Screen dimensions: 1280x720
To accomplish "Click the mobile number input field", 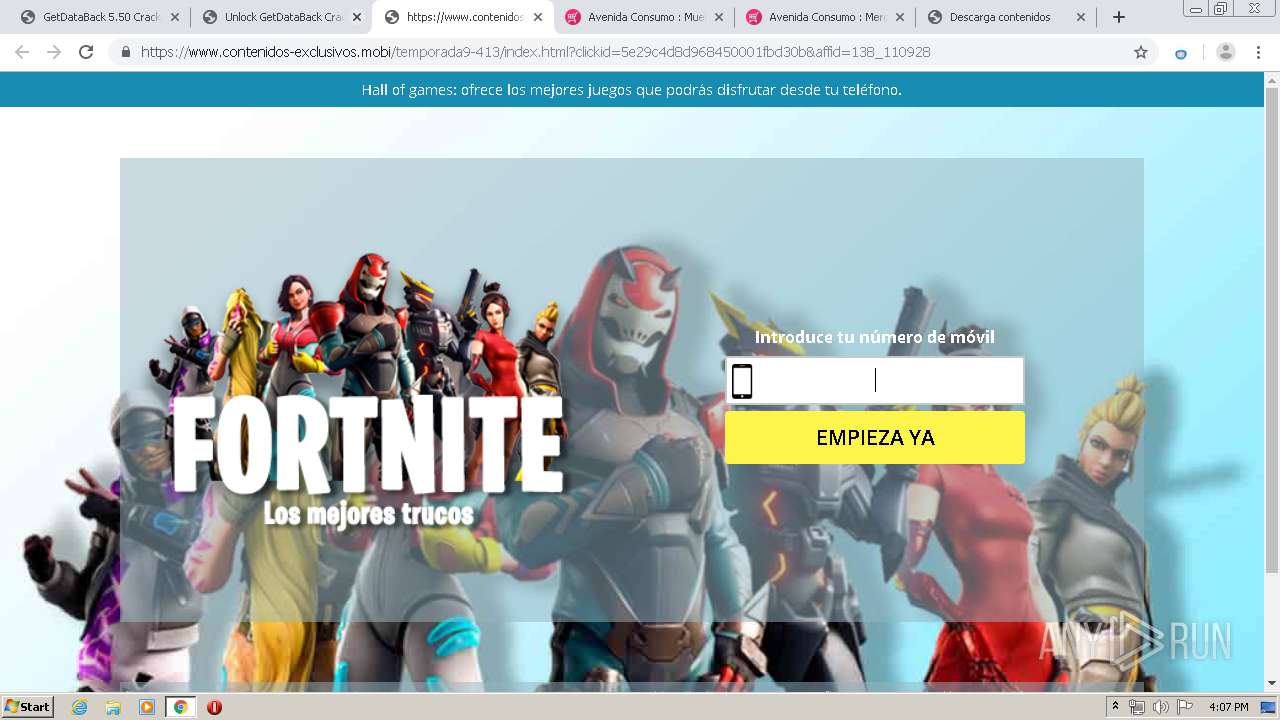I will click(x=875, y=381).
